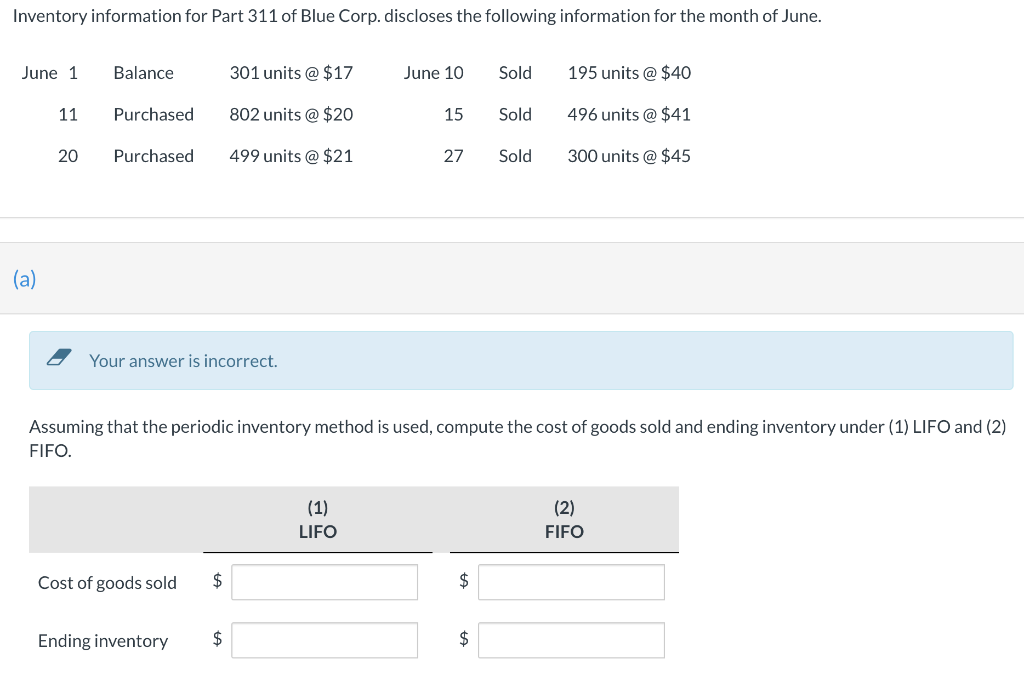Image resolution: width=1024 pixels, height=699 pixels.
Task: Click '300 units @ $45' sold text
Action: (629, 156)
